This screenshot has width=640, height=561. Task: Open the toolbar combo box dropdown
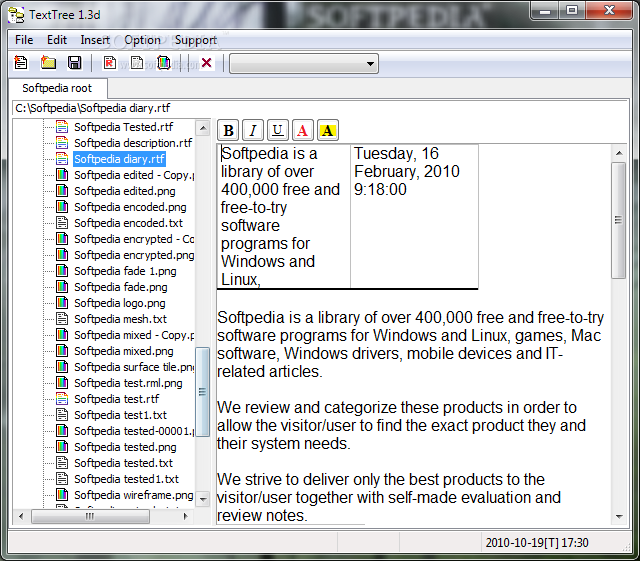tap(370, 64)
